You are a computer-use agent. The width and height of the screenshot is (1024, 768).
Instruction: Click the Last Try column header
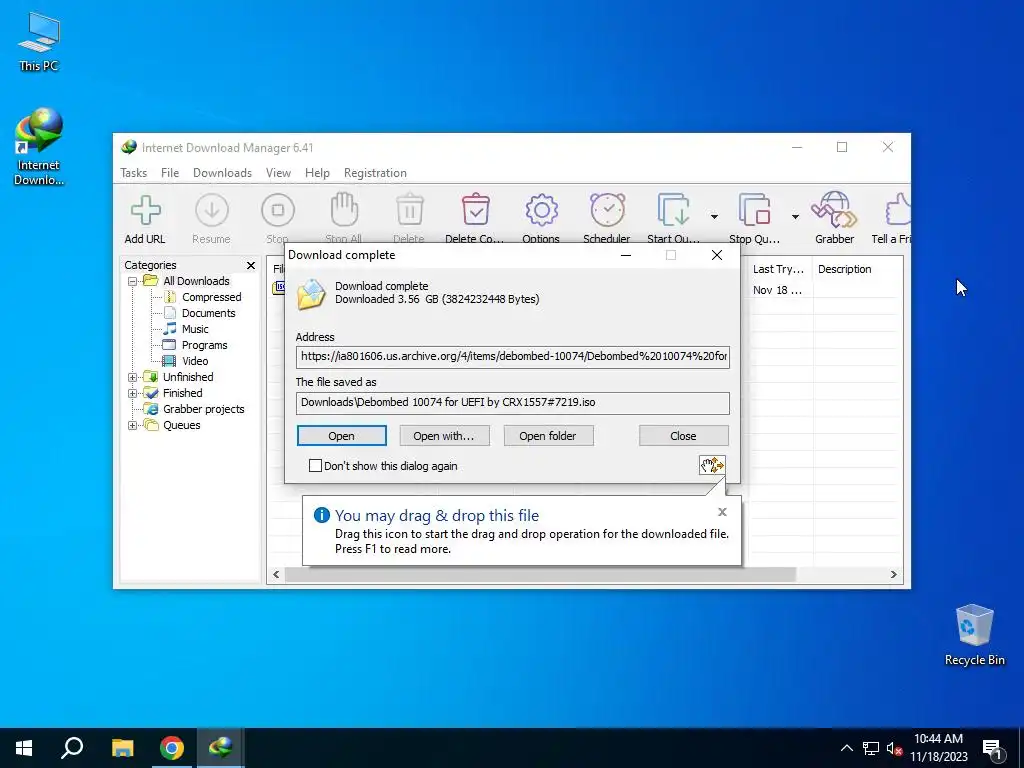tap(778, 269)
